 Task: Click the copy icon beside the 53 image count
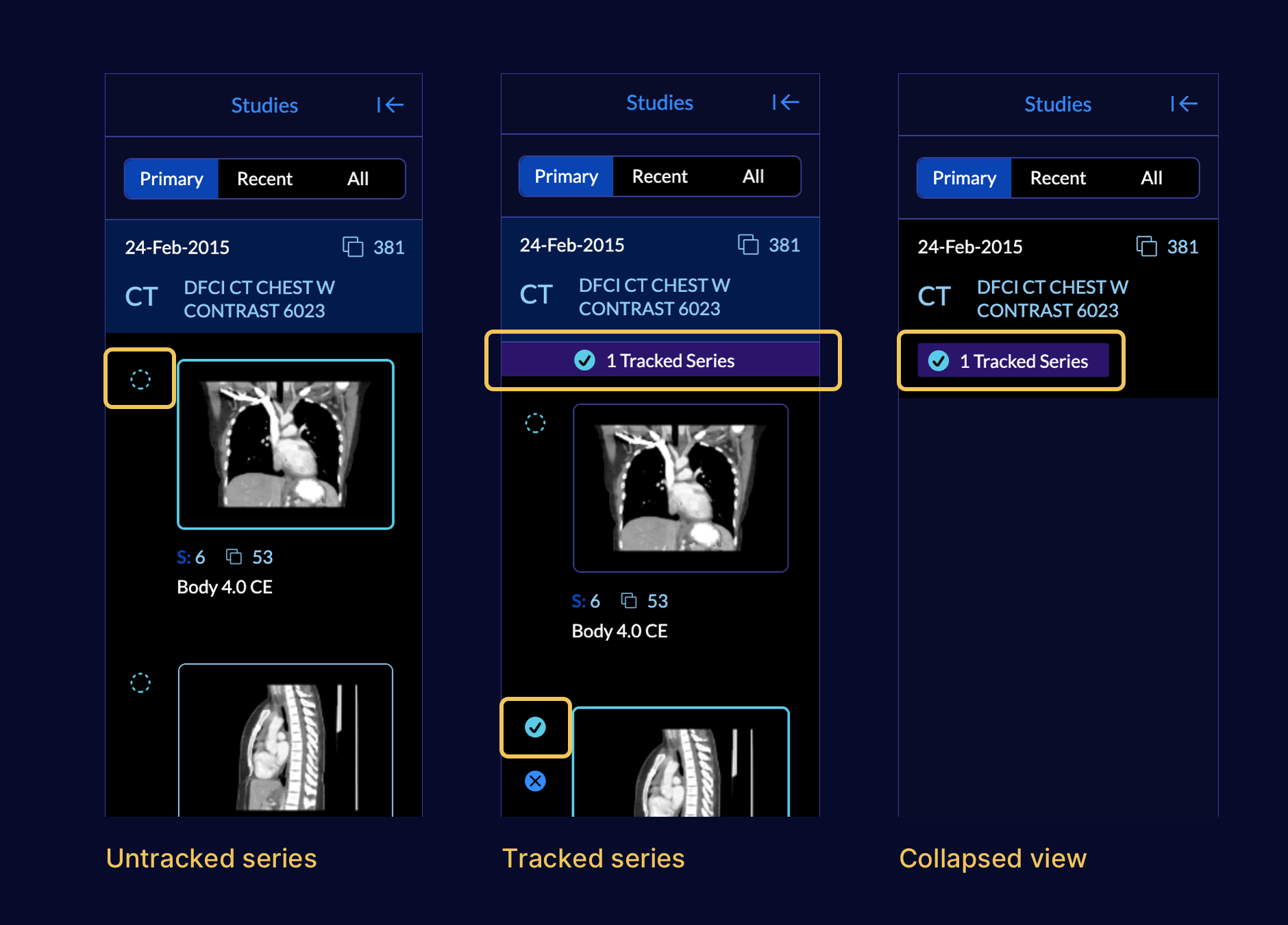pos(234,557)
